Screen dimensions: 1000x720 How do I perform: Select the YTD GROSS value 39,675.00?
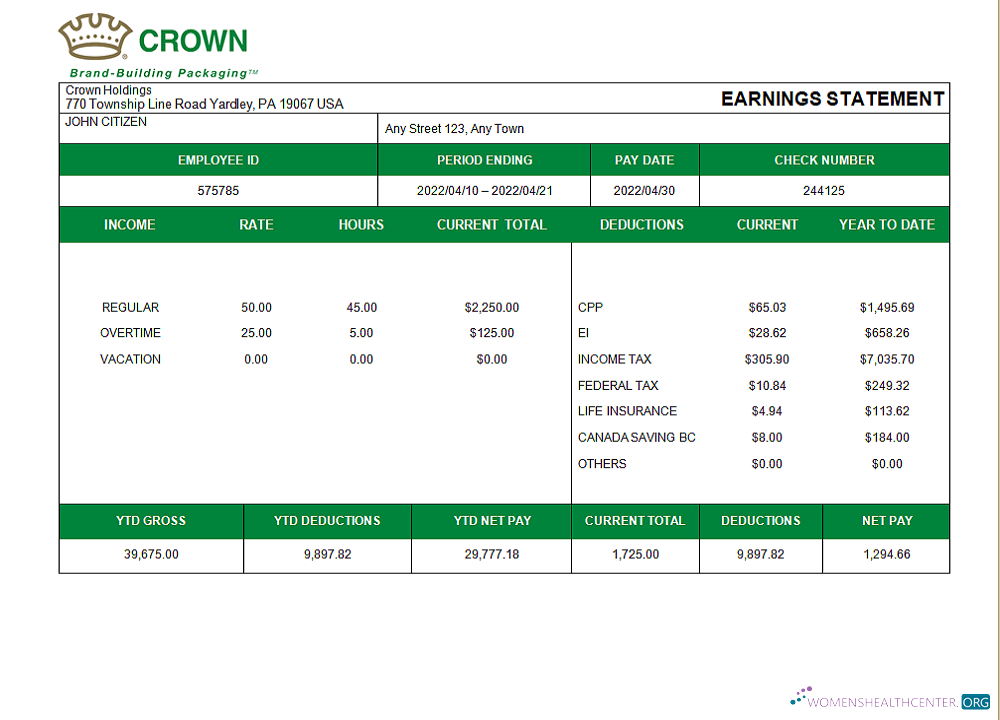click(151, 554)
